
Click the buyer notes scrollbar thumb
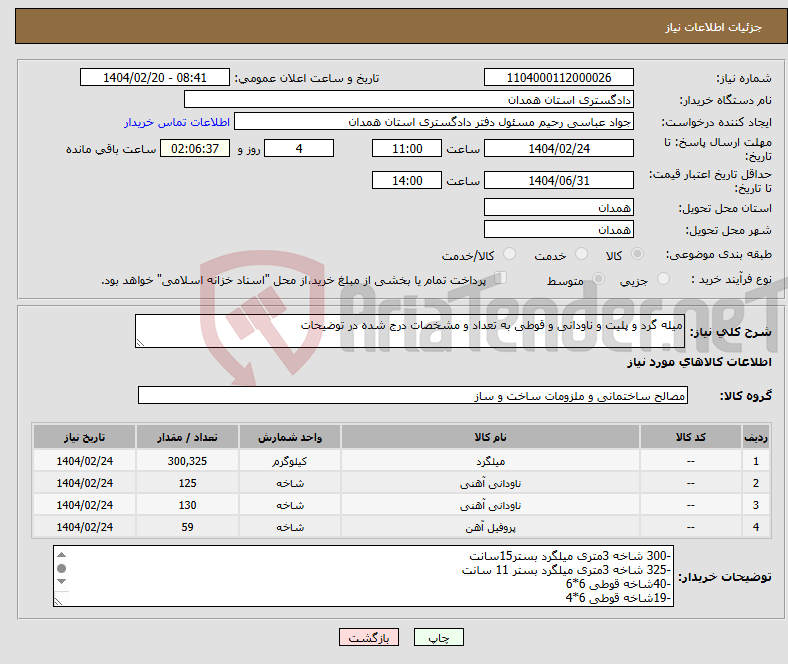(x=61, y=568)
